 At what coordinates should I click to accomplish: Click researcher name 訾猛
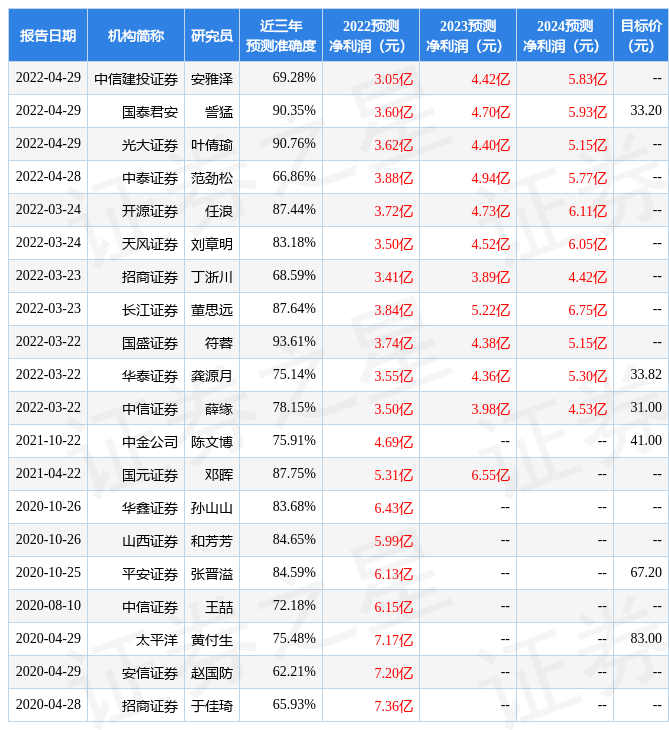tap(219, 112)
